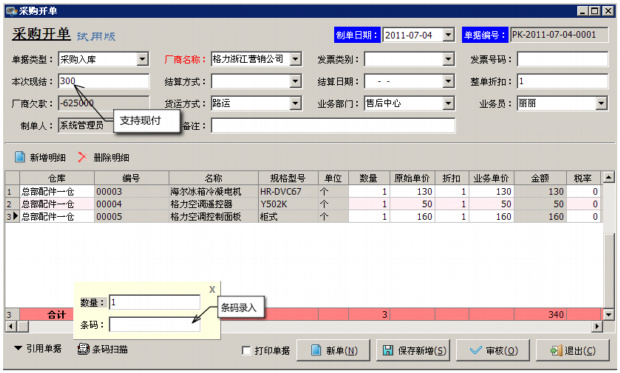Click the horizontal scroll right arrow

tap(597, 326)
